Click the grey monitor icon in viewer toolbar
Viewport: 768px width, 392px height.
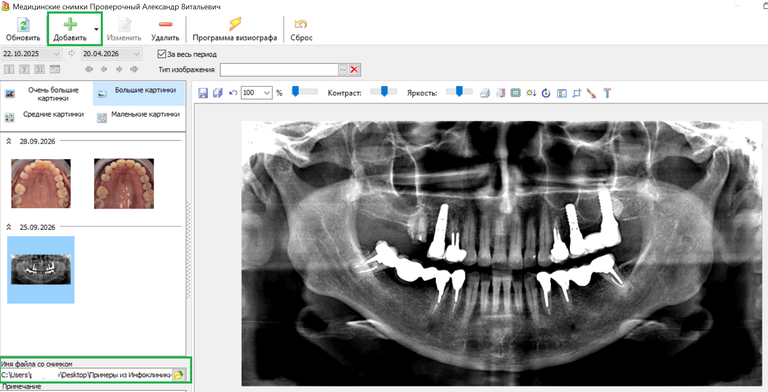pyautogui.click(x=515, y=93)
